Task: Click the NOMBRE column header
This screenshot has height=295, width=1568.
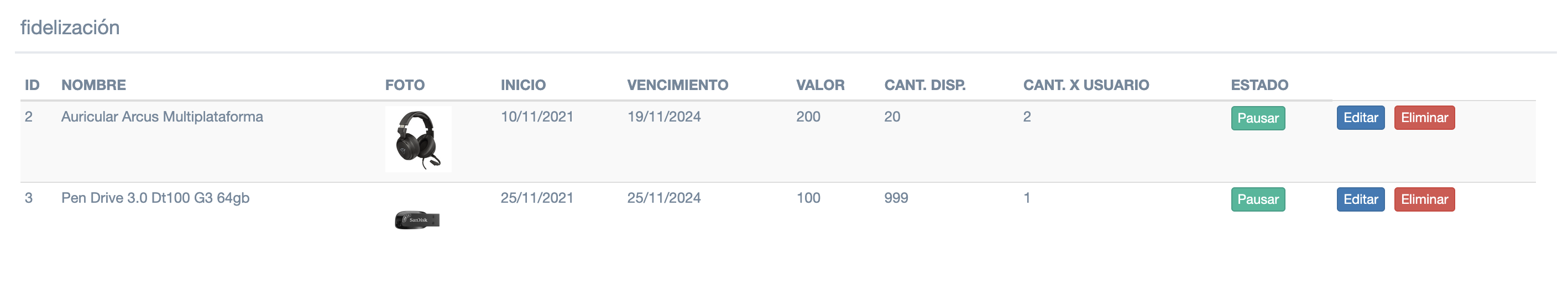Action: tap(94, 85)
